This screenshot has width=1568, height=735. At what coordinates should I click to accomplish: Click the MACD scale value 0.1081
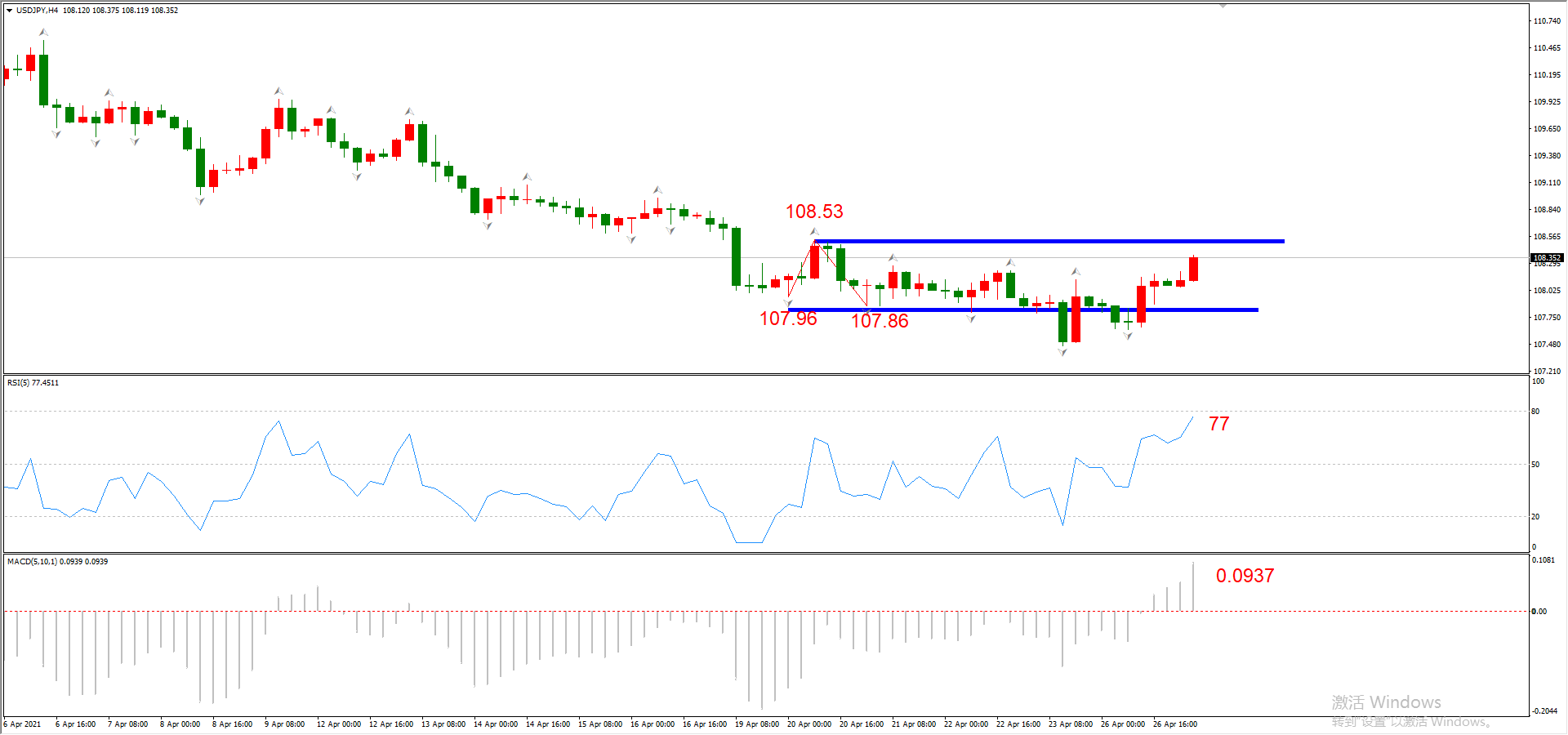coord(1543,560)
